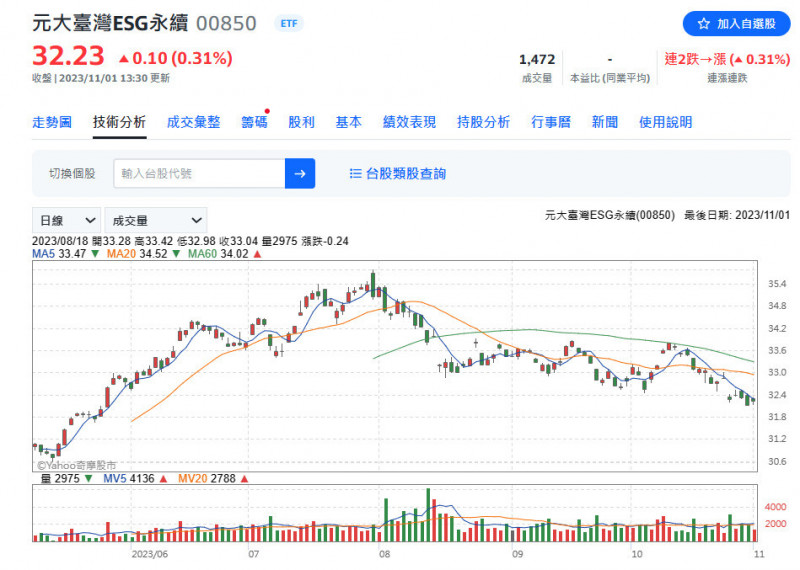Click the 切換個股 label
800x570 pixels.
[72, 174]
